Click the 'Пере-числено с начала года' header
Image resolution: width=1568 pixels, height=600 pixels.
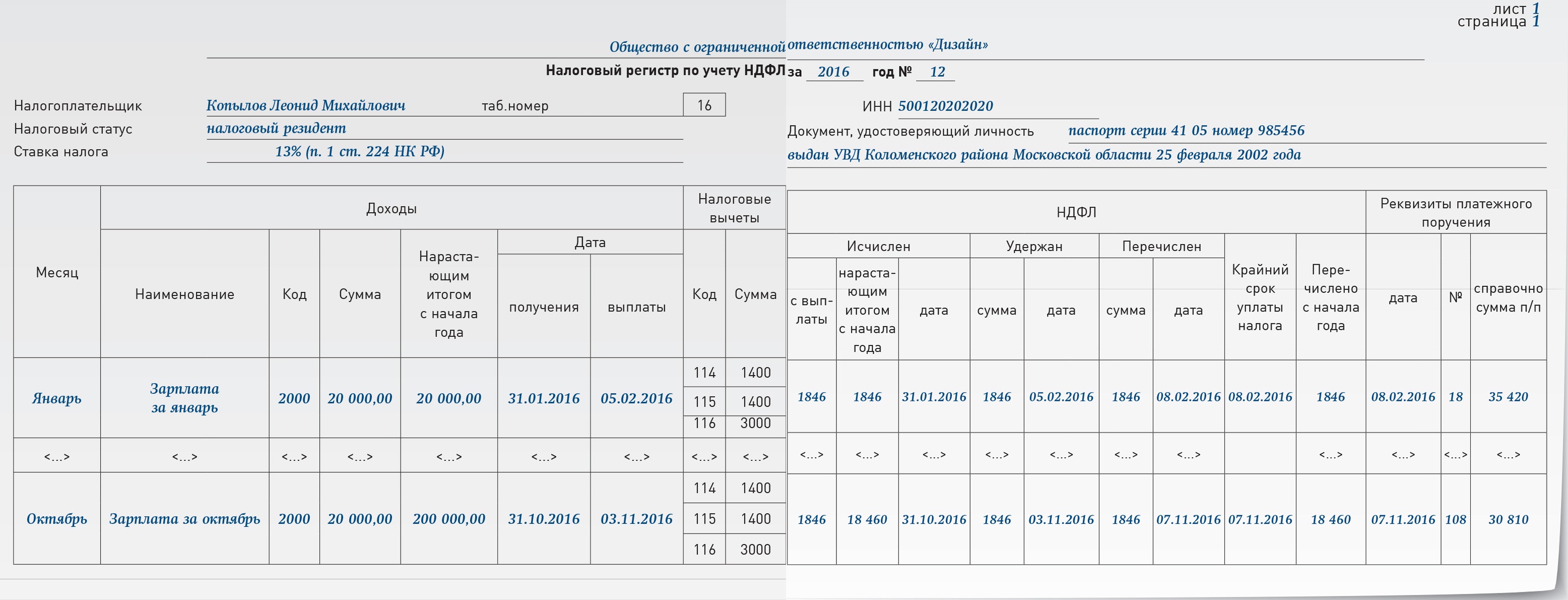pos(1331,297)
